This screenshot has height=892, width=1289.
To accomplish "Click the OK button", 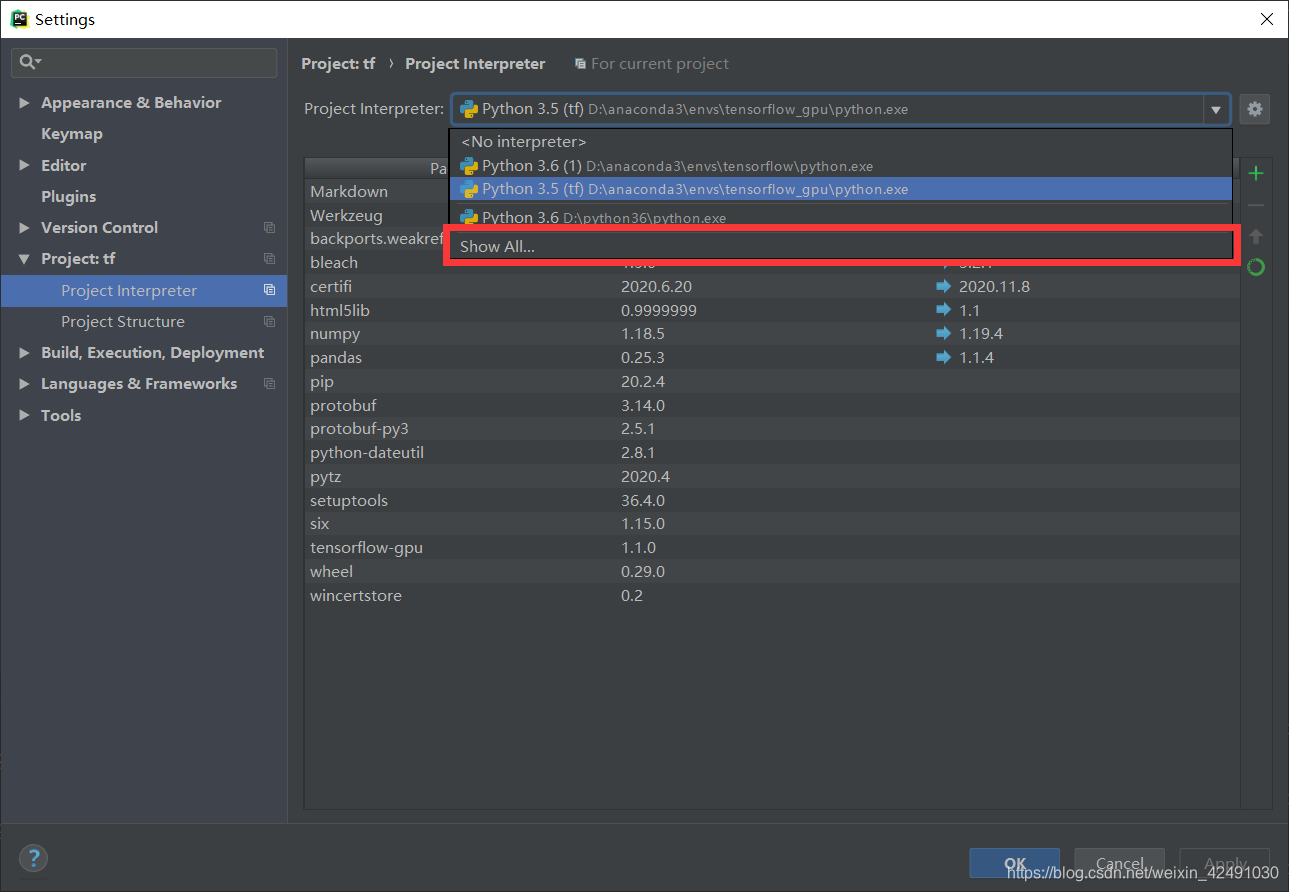I will click(1014, 864).
